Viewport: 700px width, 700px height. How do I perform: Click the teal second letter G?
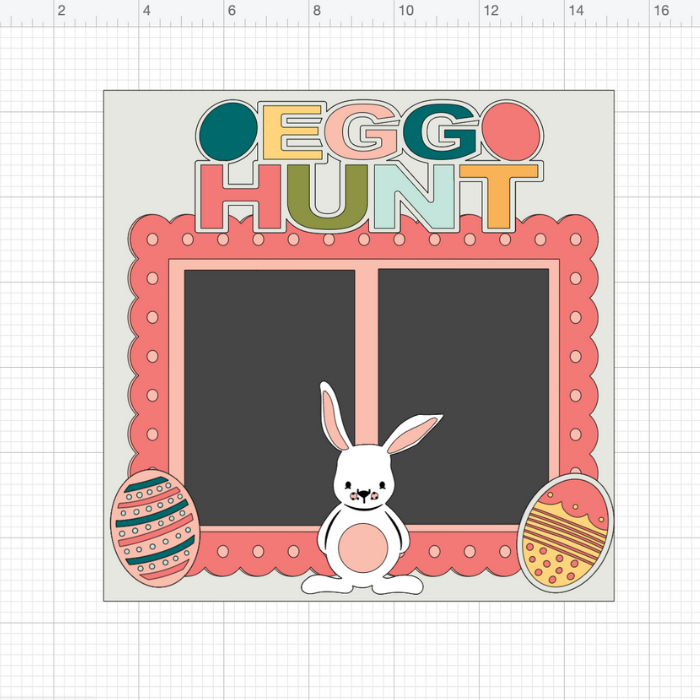pos(440,132)
